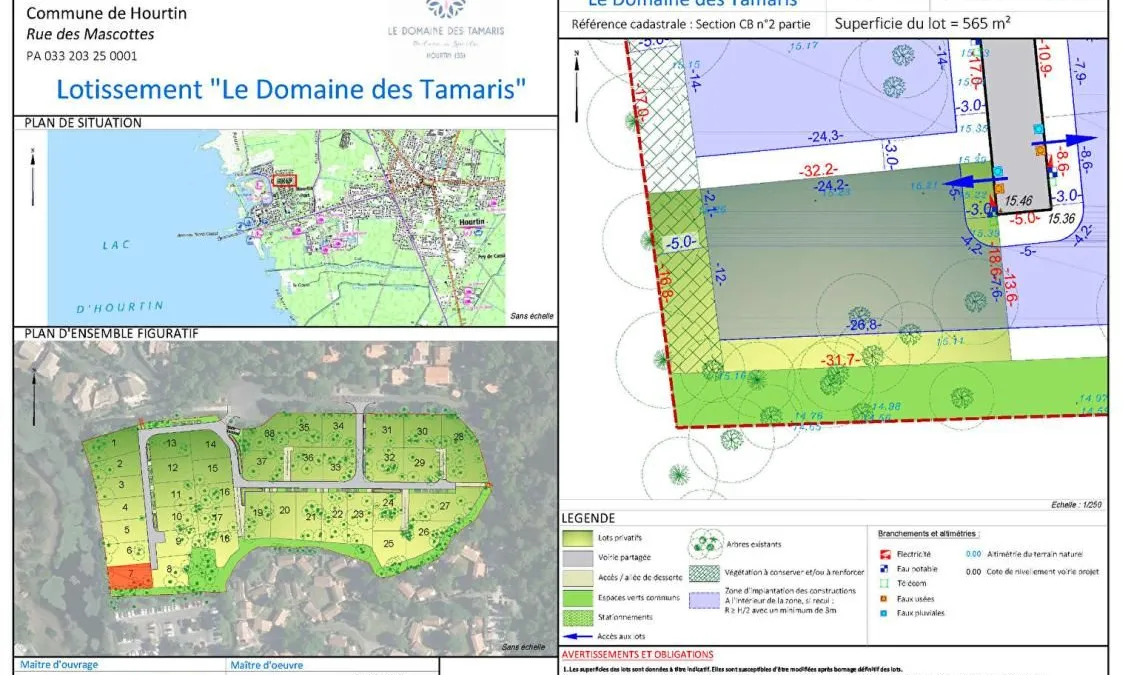Click the Végétation à conserver hatched swatch

tap(704, 573)
